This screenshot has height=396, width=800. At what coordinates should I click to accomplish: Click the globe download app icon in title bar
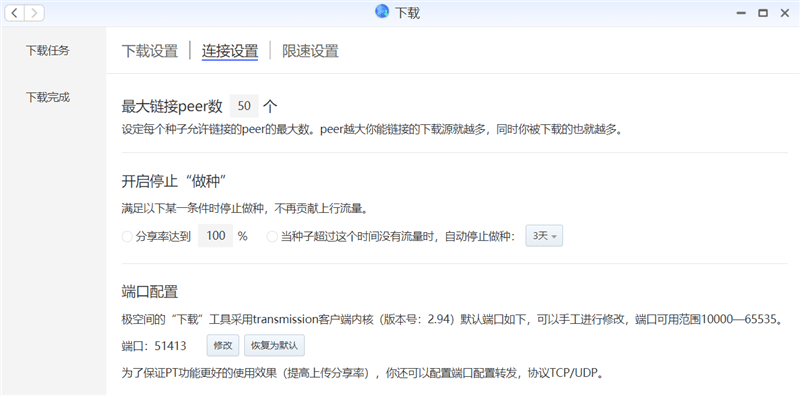coord(382,12)
